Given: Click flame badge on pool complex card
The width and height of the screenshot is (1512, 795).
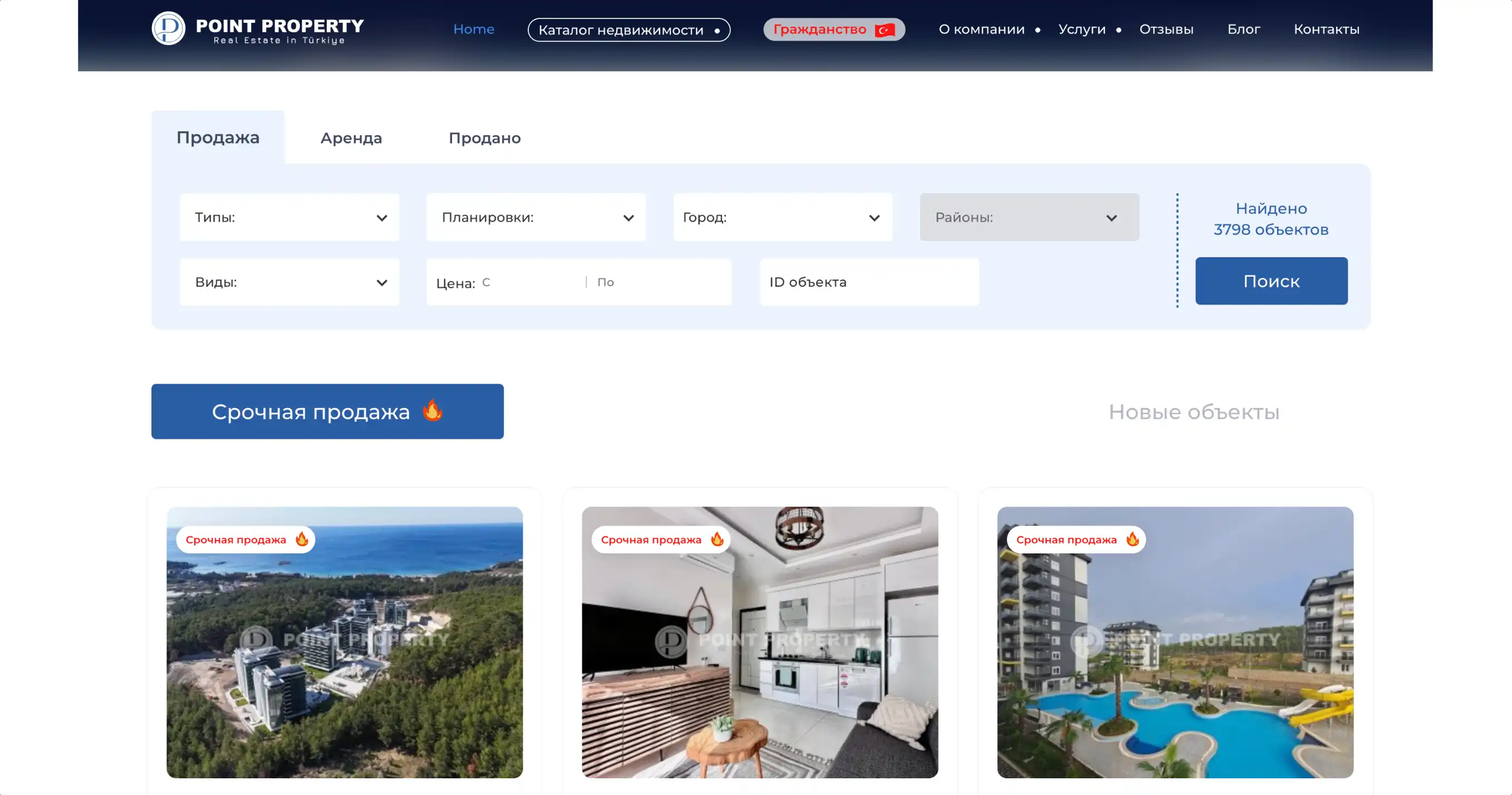Looking at the screenshot, I should [1132, 539].
